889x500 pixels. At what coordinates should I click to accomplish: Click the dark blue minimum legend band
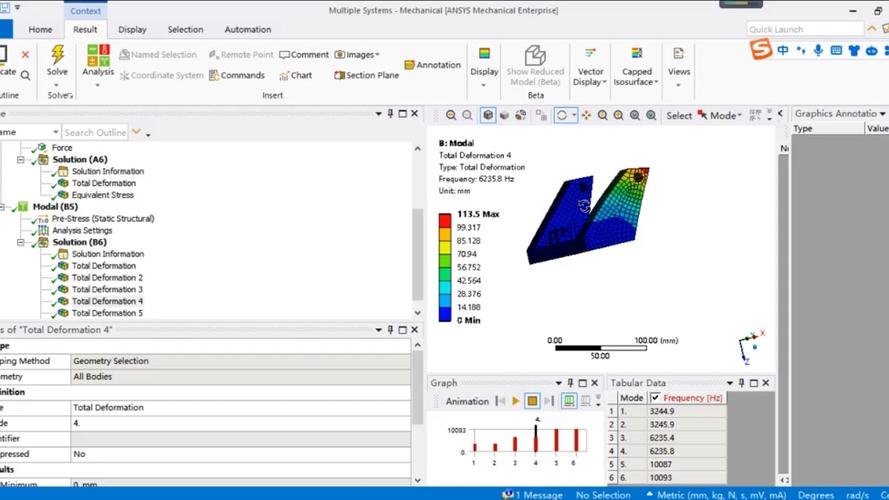pos(444,314)
